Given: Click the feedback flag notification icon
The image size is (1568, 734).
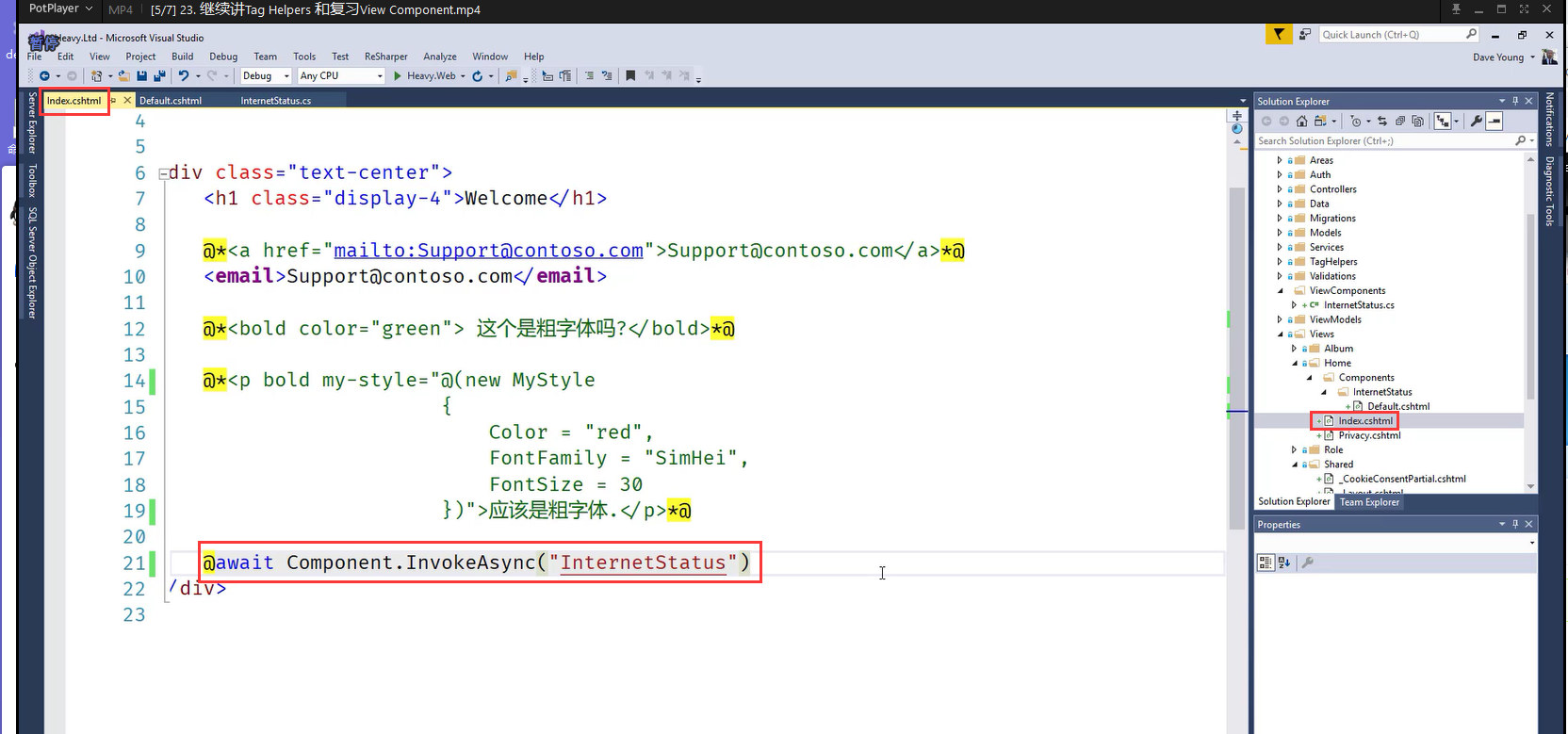Looking at the screenshot, I should click(1279, 35).
